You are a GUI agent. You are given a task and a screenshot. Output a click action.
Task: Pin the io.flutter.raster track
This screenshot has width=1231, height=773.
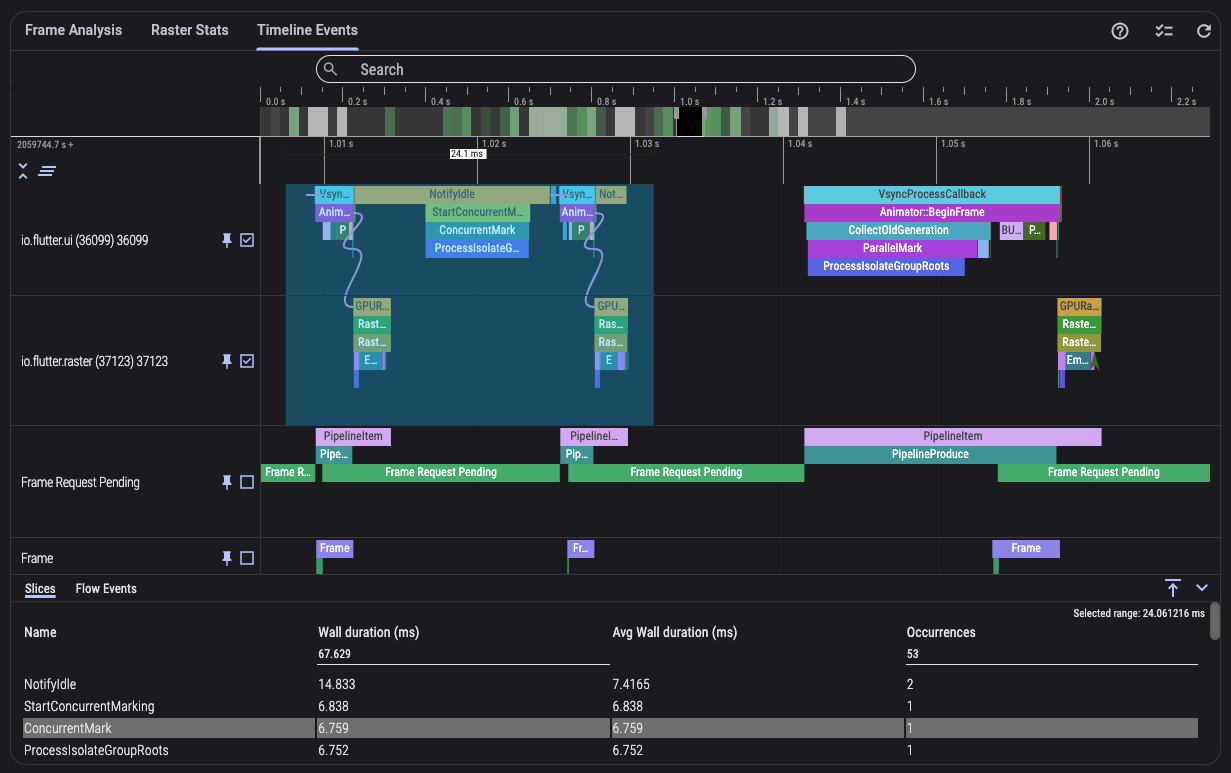(x=227, y=361)
